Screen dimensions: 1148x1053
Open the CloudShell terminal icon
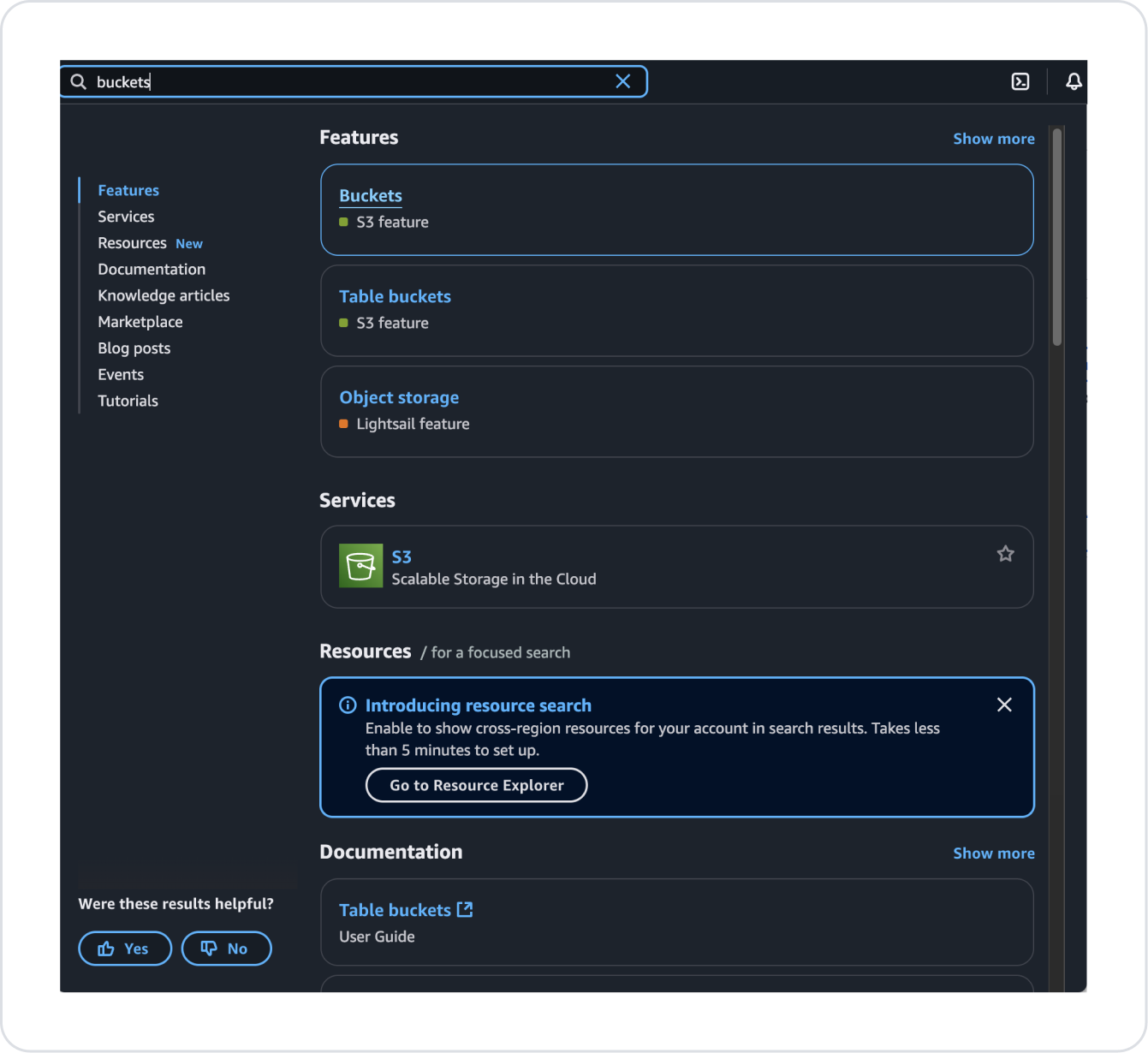[1020, 81]
